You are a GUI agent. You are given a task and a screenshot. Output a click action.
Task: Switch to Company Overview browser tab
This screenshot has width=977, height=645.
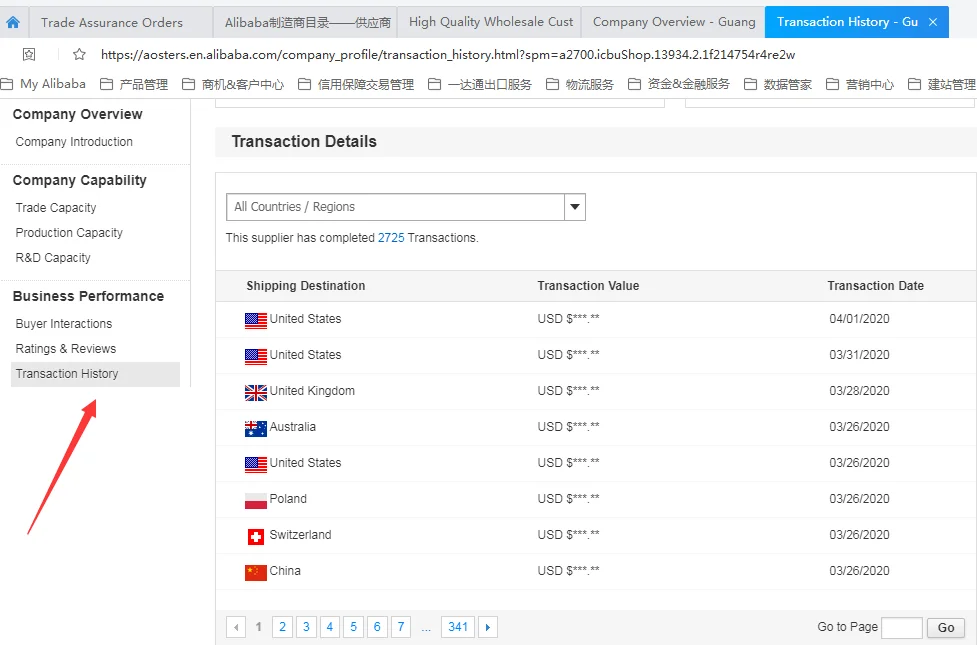tap(673, 22)
